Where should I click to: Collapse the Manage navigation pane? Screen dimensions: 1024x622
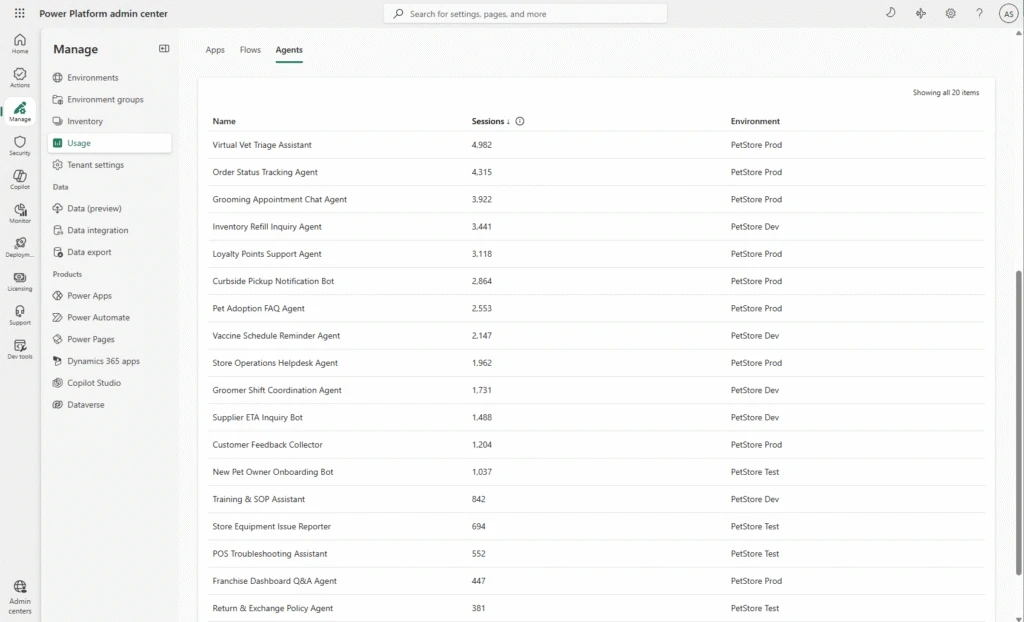tap(163, 48)
